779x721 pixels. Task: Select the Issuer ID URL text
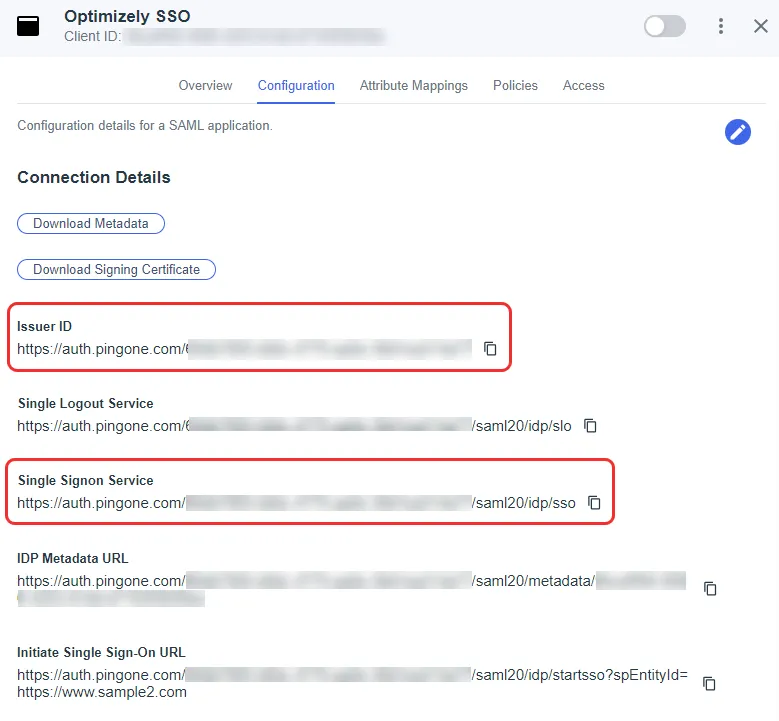point(244,349)
